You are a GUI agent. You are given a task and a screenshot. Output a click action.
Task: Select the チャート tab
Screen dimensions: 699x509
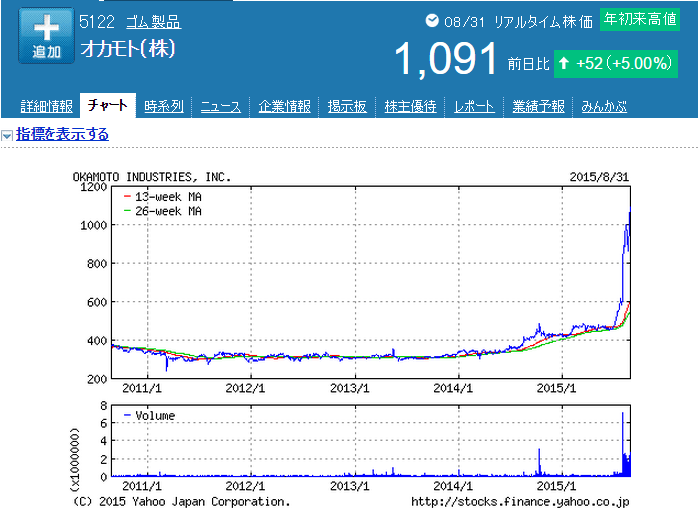(x=108, y=106)
